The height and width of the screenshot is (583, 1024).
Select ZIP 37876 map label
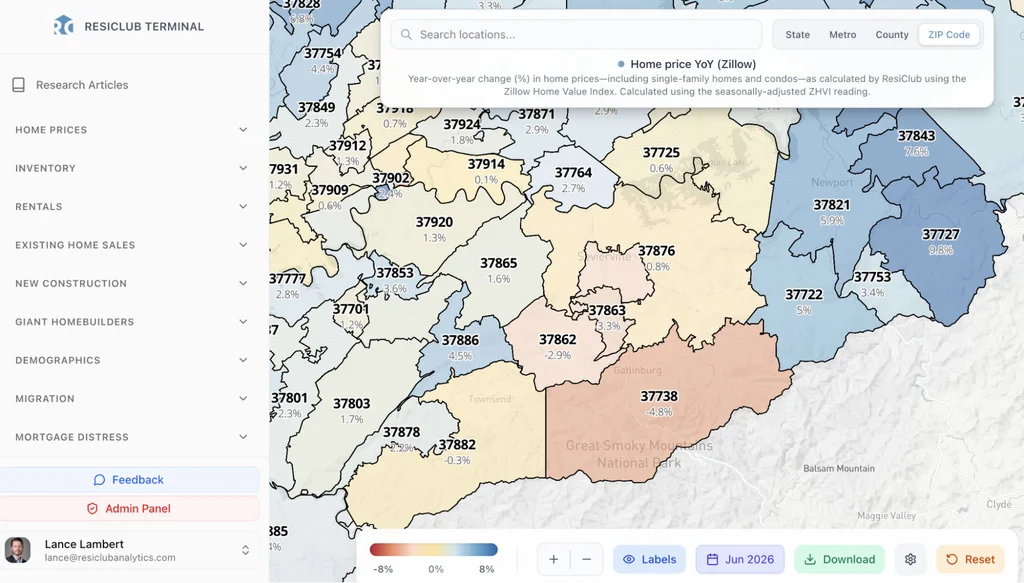[656, 251]
